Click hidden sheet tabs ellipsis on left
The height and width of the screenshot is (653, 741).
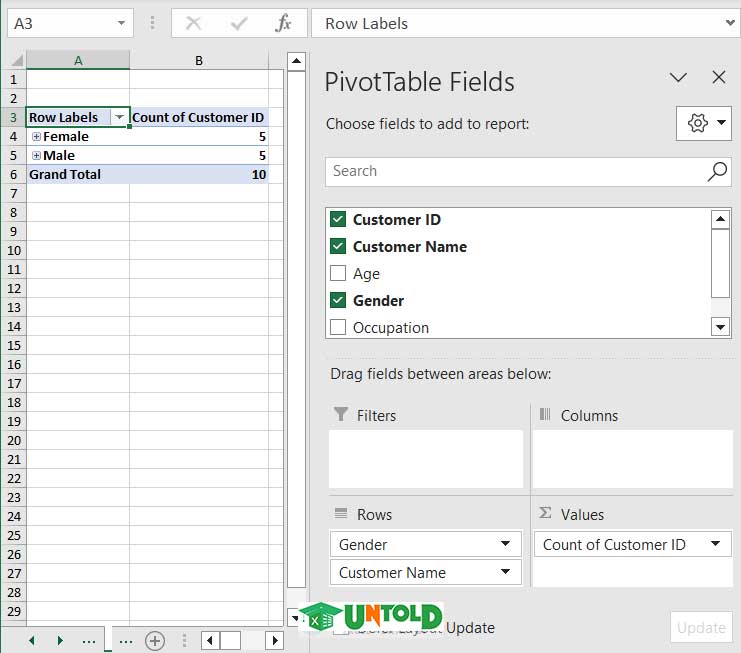pyautogui.click(x=89, y=641)
